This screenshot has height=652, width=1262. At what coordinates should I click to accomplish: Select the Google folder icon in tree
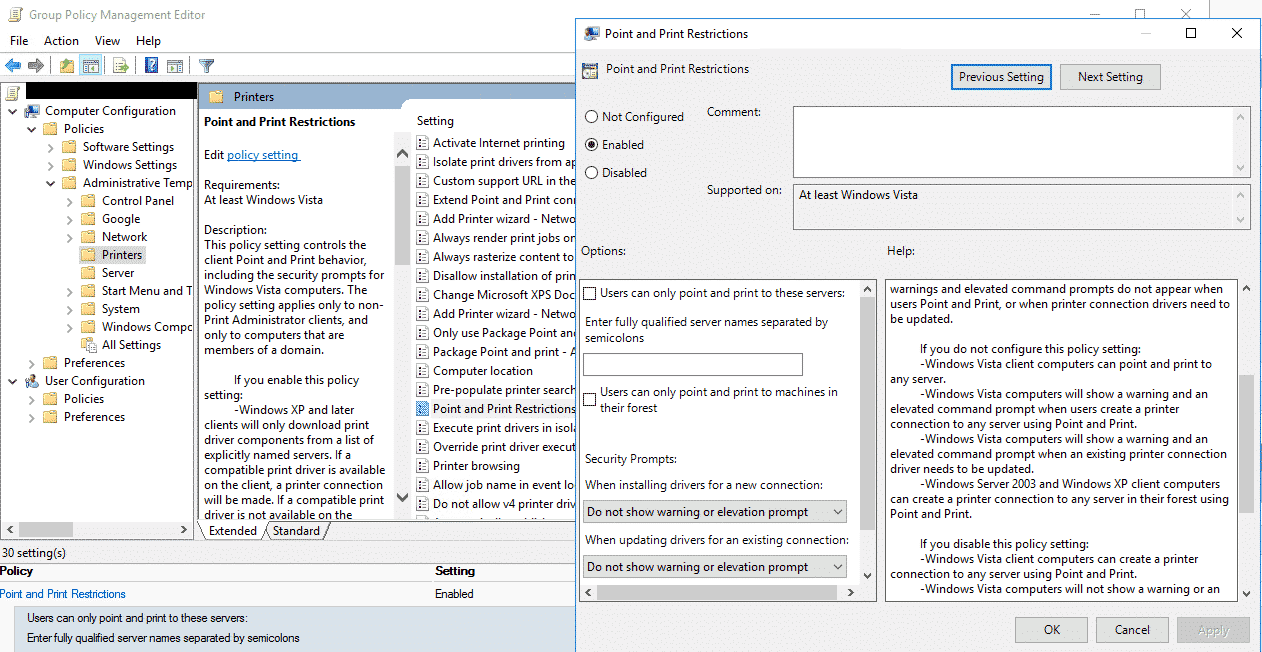pyautogui.click(x=88, y=219)
